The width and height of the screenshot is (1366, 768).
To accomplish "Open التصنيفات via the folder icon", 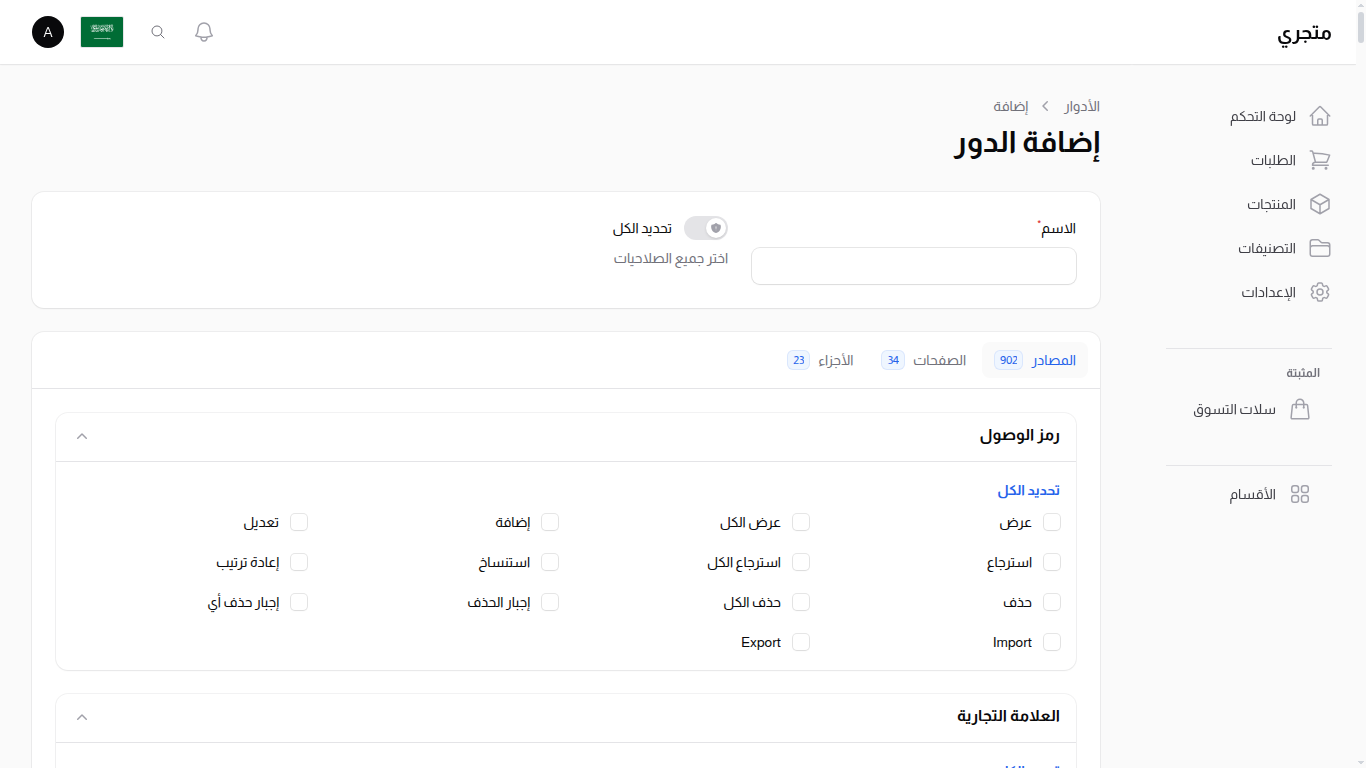I will [x=1320, y=248].
